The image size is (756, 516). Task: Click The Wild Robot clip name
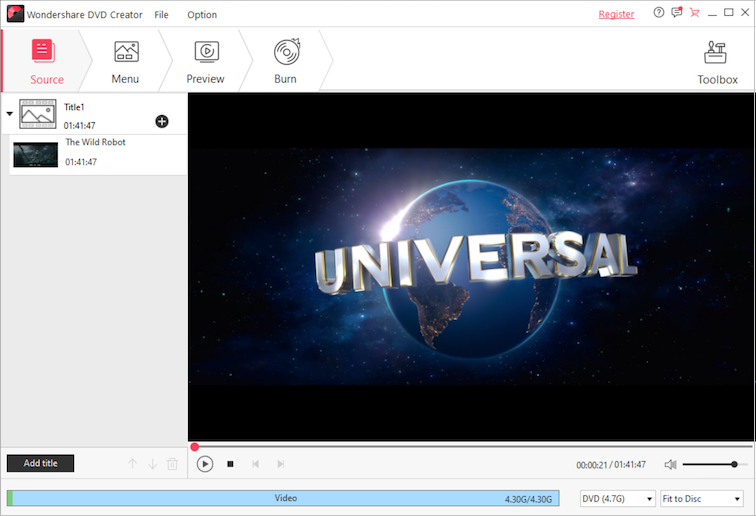click(x=95, y=142)
